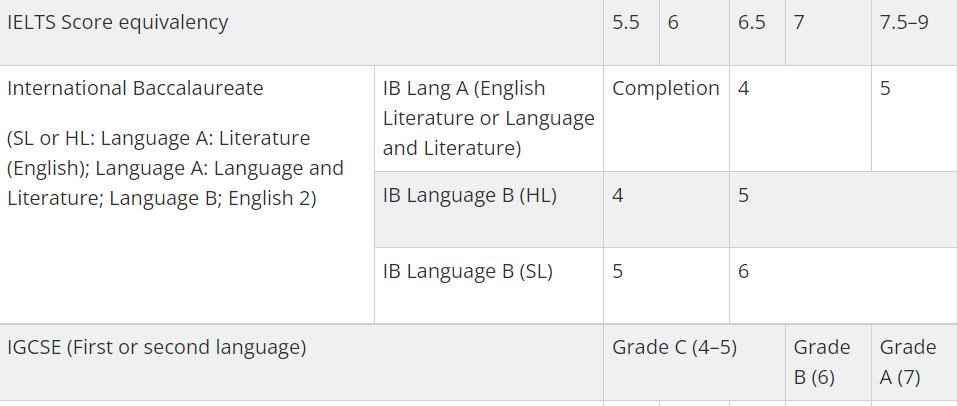This screenshot has width=958, height=406.
Task: Click the score 5 for IB Language B HL
Action: coord(843,209)
